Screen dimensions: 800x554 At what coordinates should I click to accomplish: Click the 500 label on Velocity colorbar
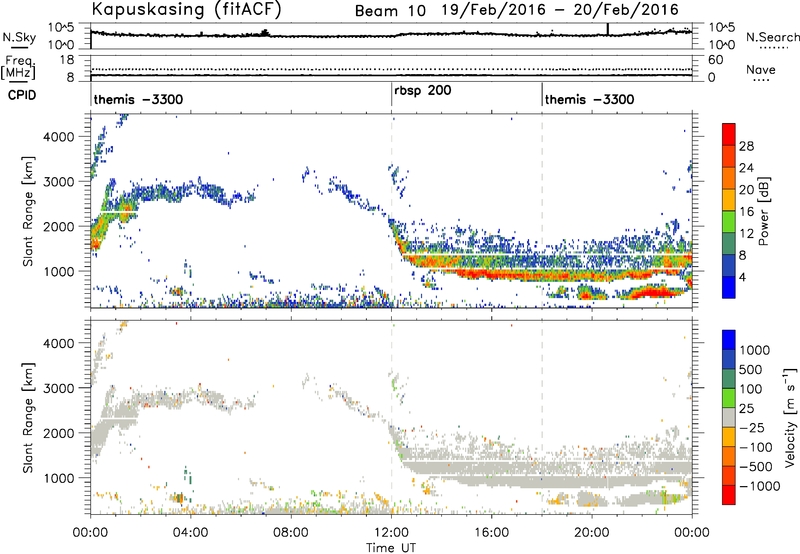[x=753, y=370]
